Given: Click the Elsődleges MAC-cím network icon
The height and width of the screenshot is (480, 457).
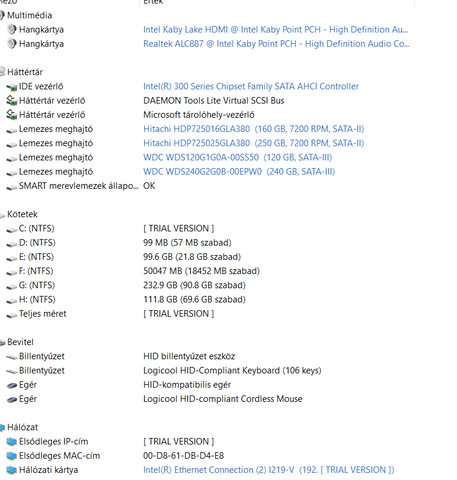Looking at the screenshot, I should click(12, 456).
